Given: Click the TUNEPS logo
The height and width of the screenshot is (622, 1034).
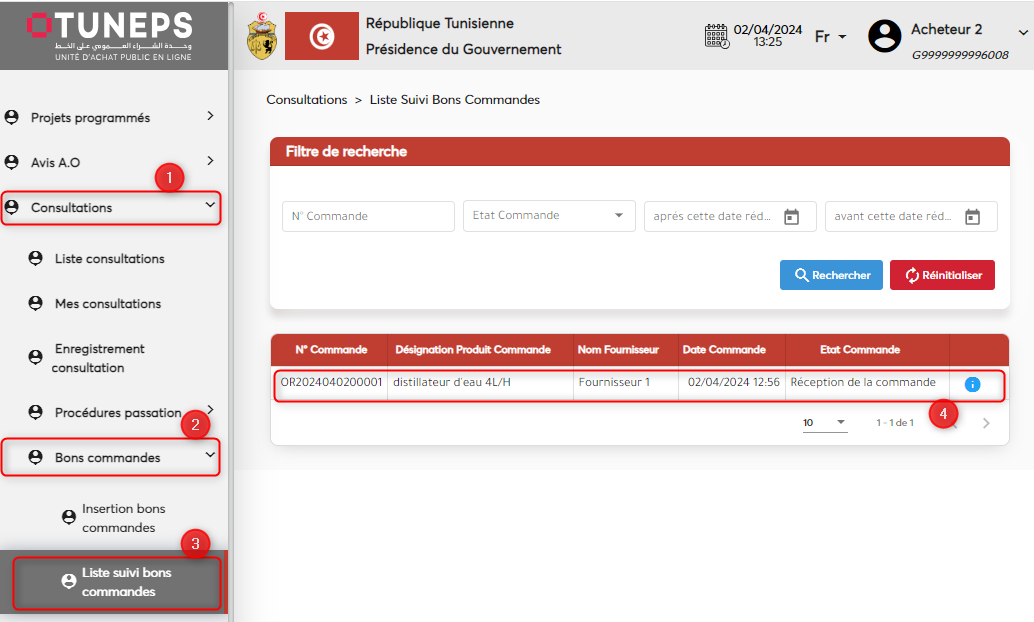Looking at the screenshot, I should click(110, 34).
